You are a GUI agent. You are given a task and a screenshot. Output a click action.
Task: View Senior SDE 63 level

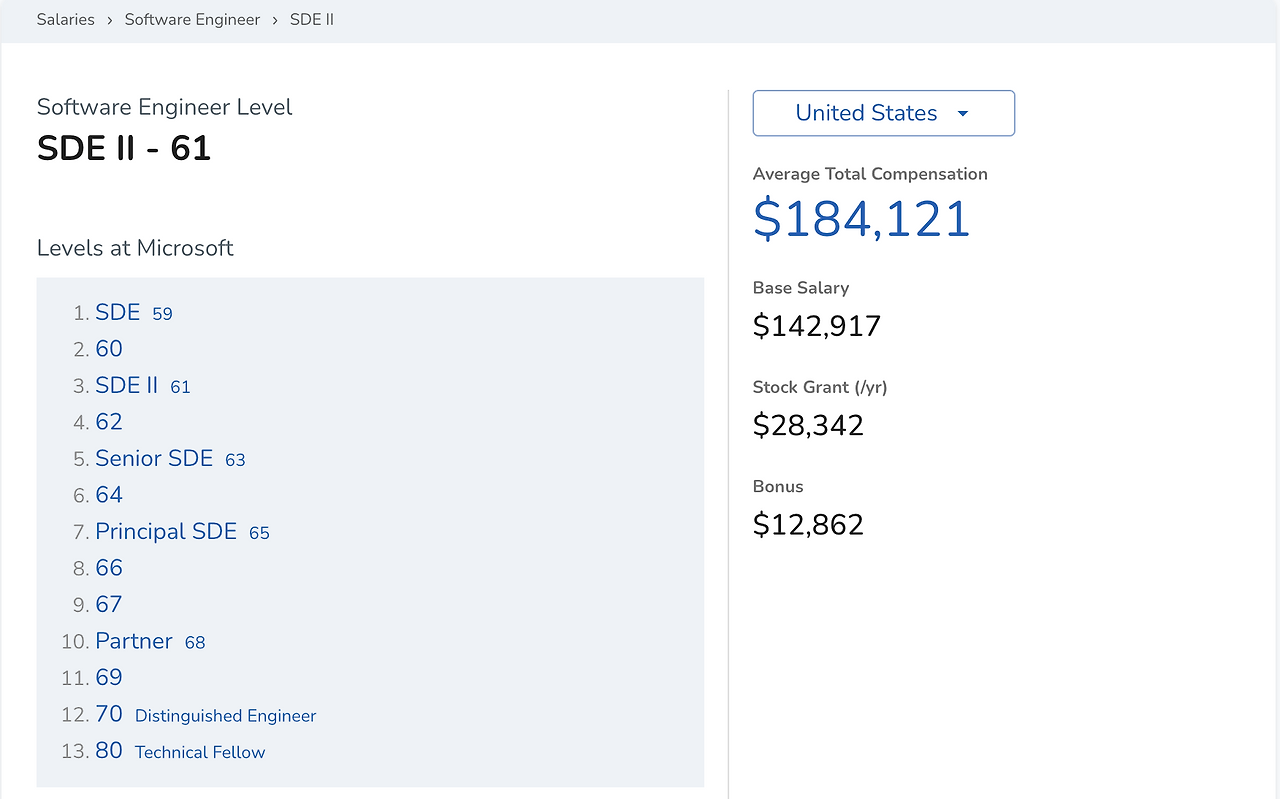point(170,459)
